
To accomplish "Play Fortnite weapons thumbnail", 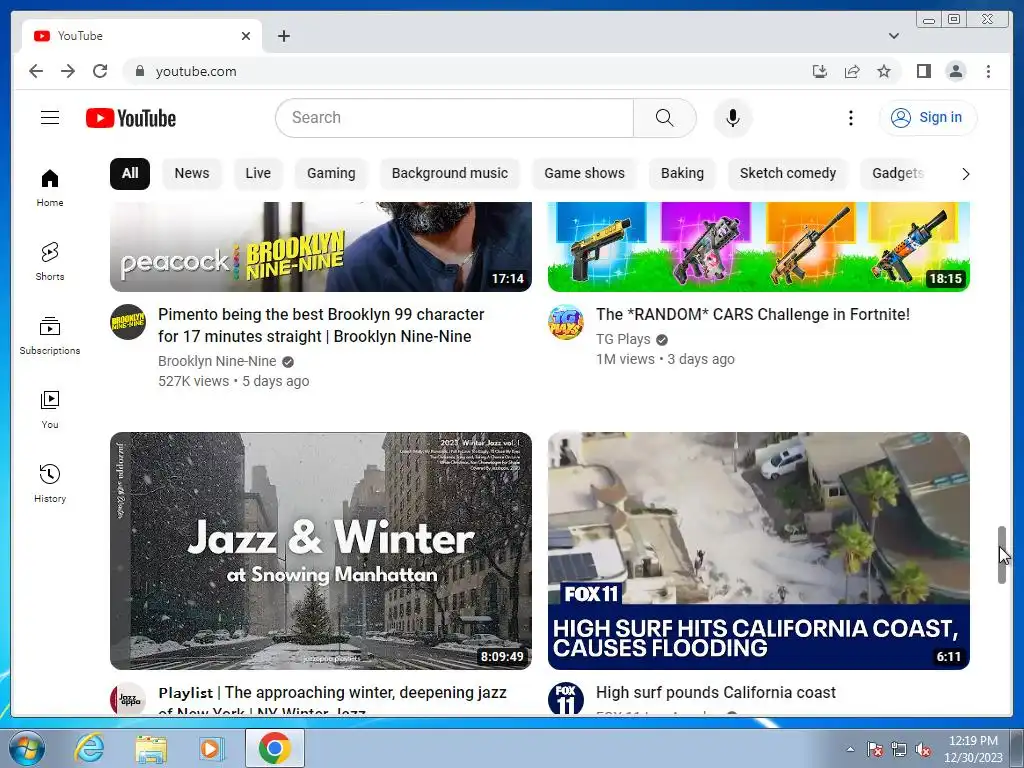I will click(x=758, y=247).
